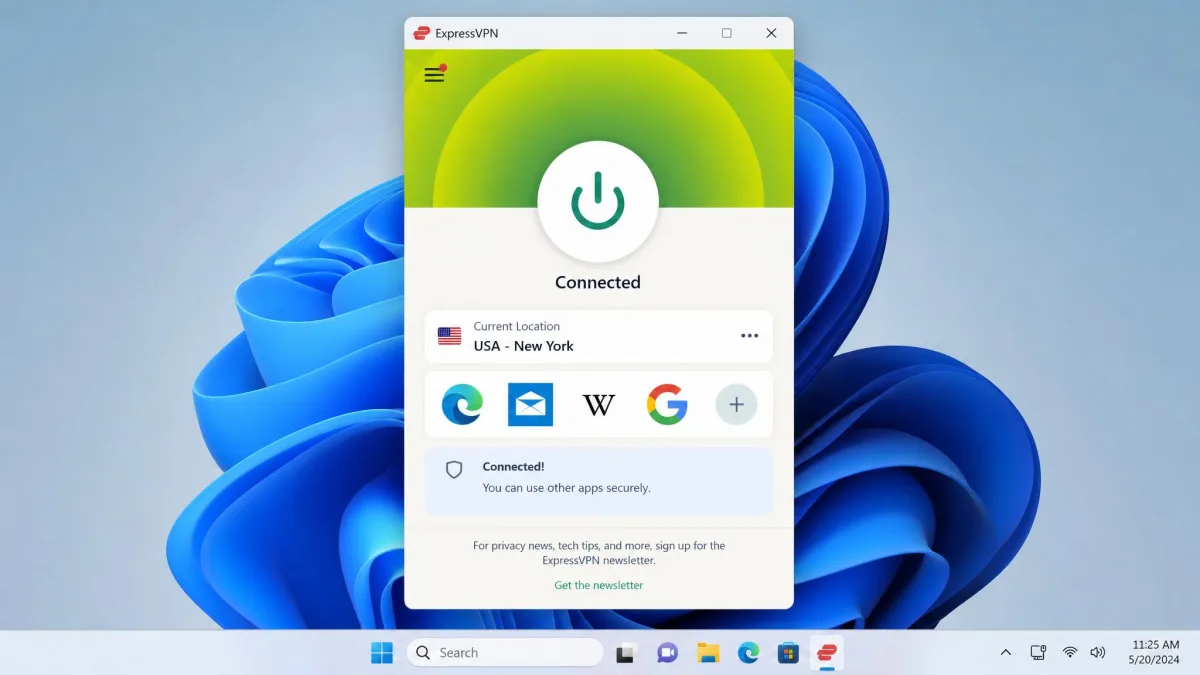Click the taskbar Search box

[x=505, y=653]
